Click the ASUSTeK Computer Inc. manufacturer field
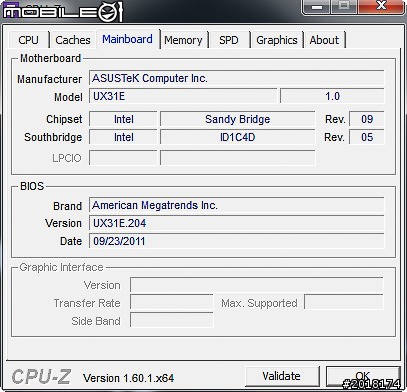Image resolution: width=407 pixels, height=392 pixels. [x=237, y=78]
